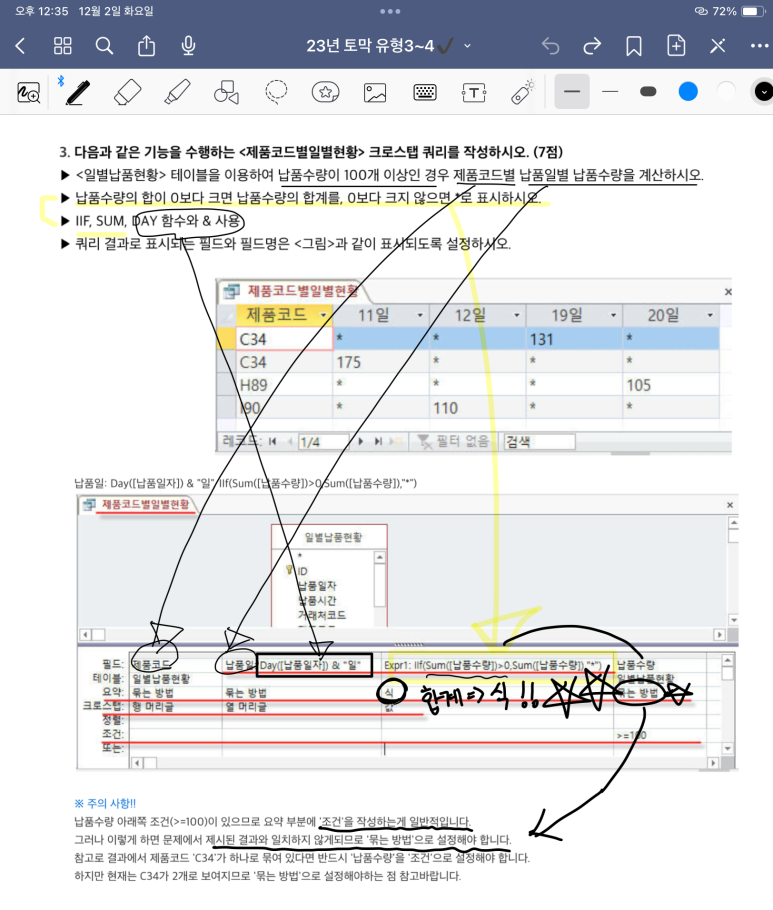This screenshot has height=910, width=773.
Task: Close the query design window
Action: click(x=729, y=505)
